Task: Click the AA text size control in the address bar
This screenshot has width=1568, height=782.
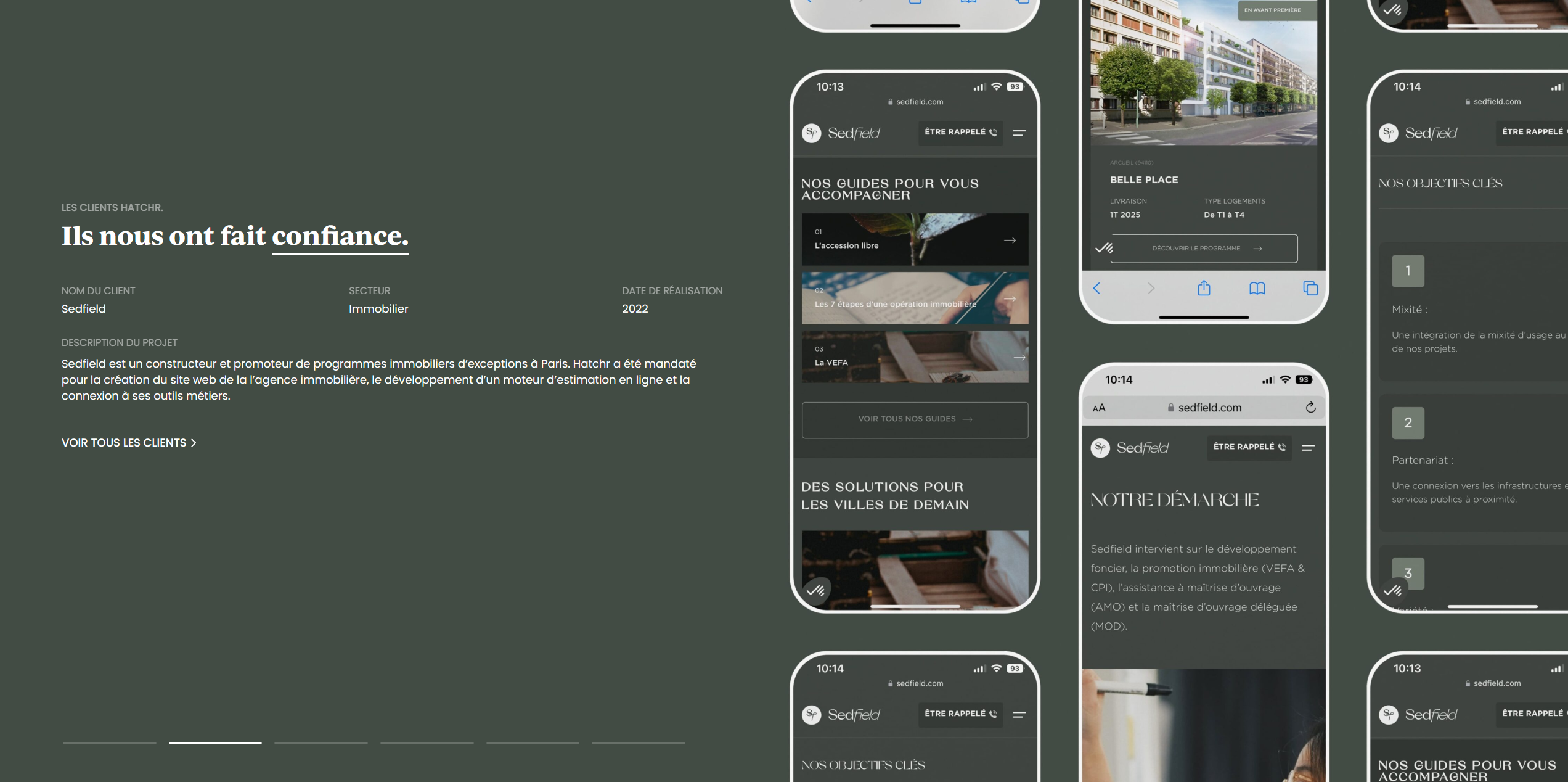Action: [1099, 408]
